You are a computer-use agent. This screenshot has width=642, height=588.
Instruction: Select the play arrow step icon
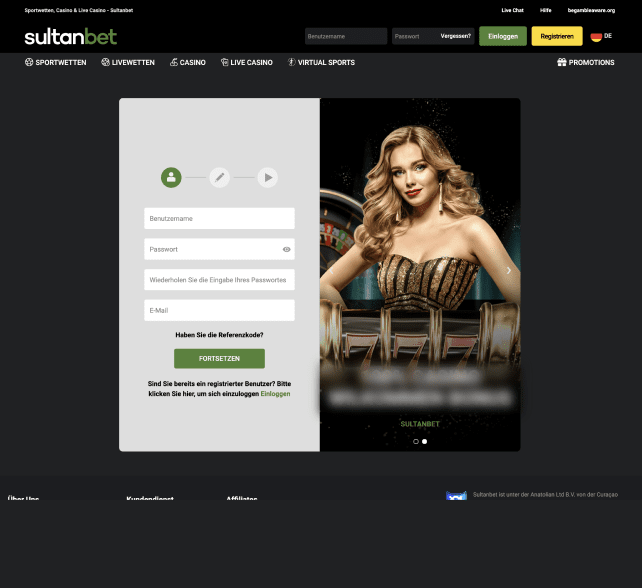tap(267, 177)
